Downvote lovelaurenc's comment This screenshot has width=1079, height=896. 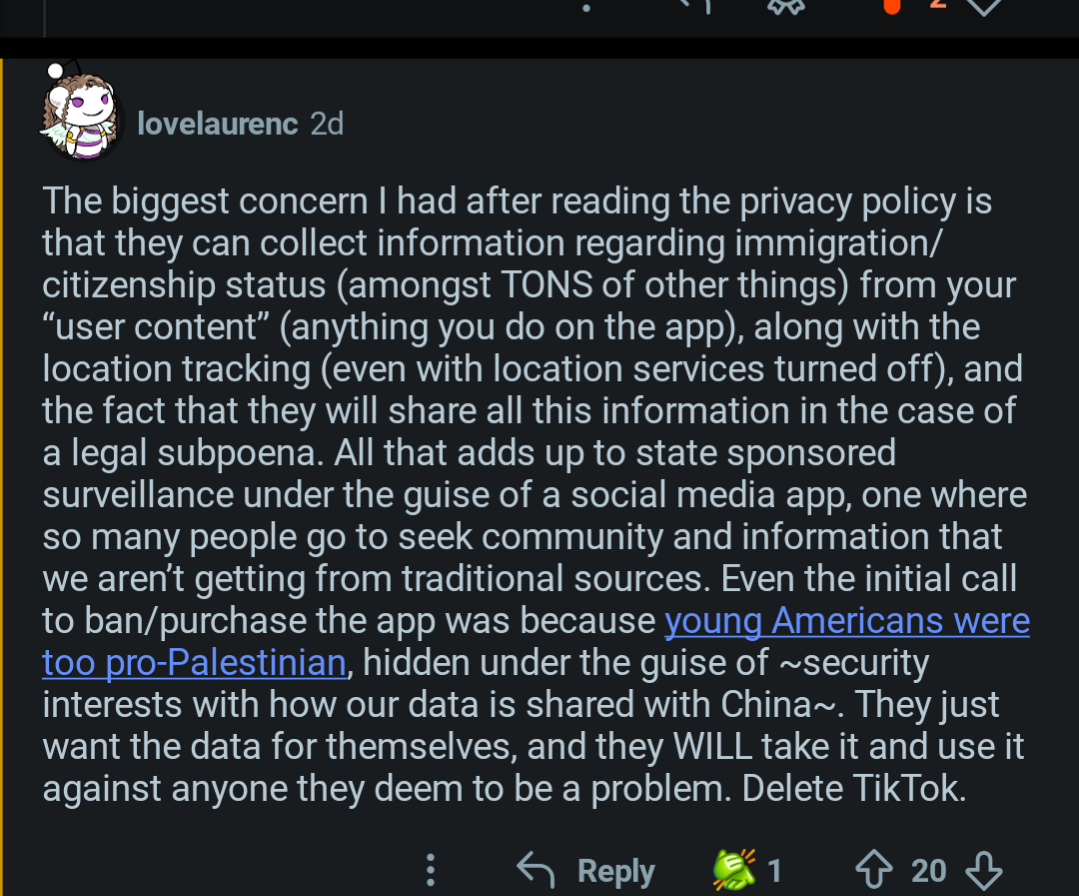click(985, 869)
